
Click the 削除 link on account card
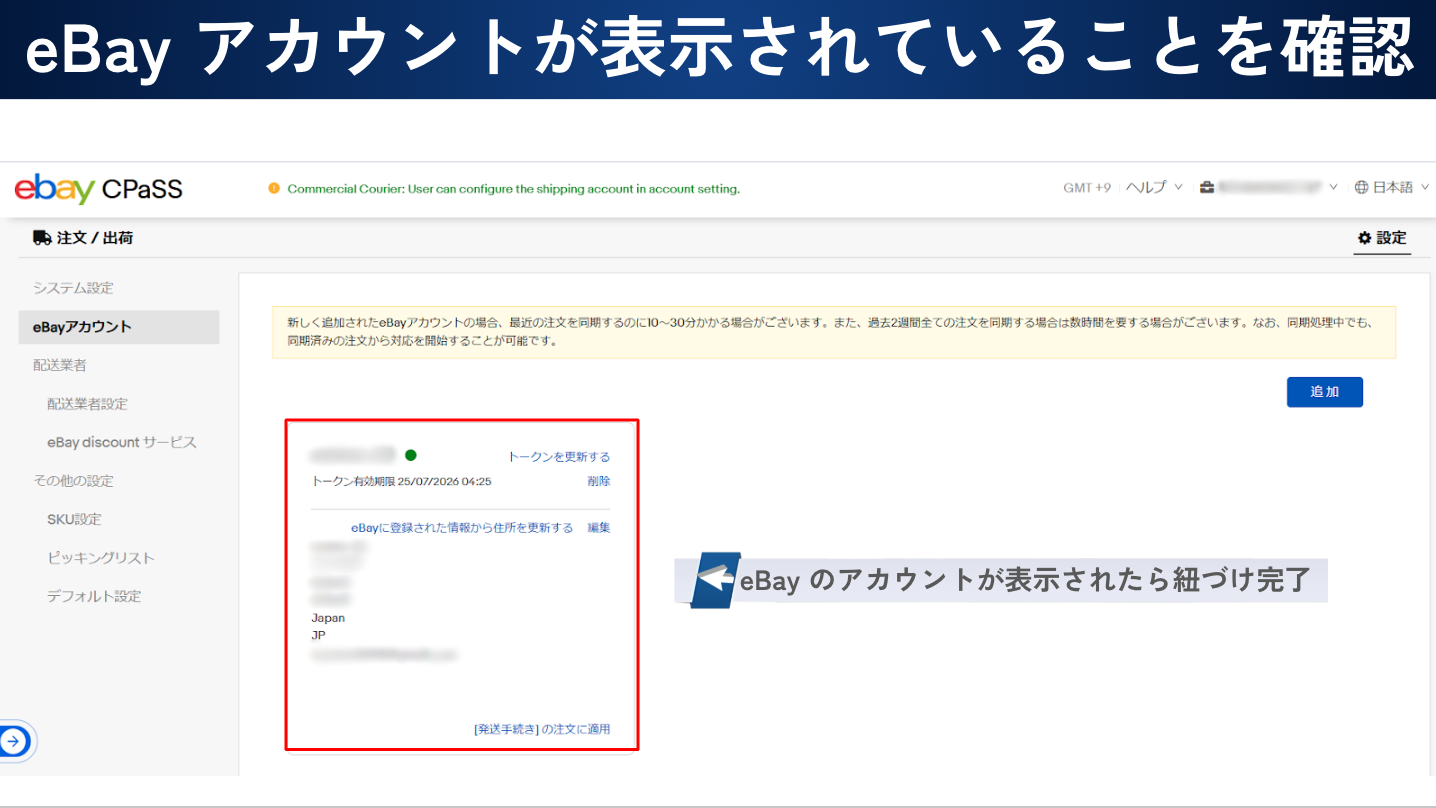click(x=599, y=481)
